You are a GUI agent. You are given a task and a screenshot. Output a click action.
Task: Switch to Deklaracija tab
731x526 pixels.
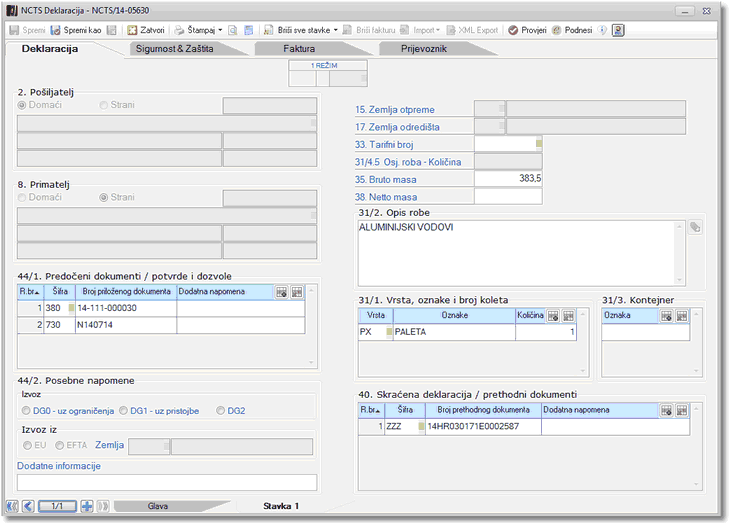pos(50,49)
